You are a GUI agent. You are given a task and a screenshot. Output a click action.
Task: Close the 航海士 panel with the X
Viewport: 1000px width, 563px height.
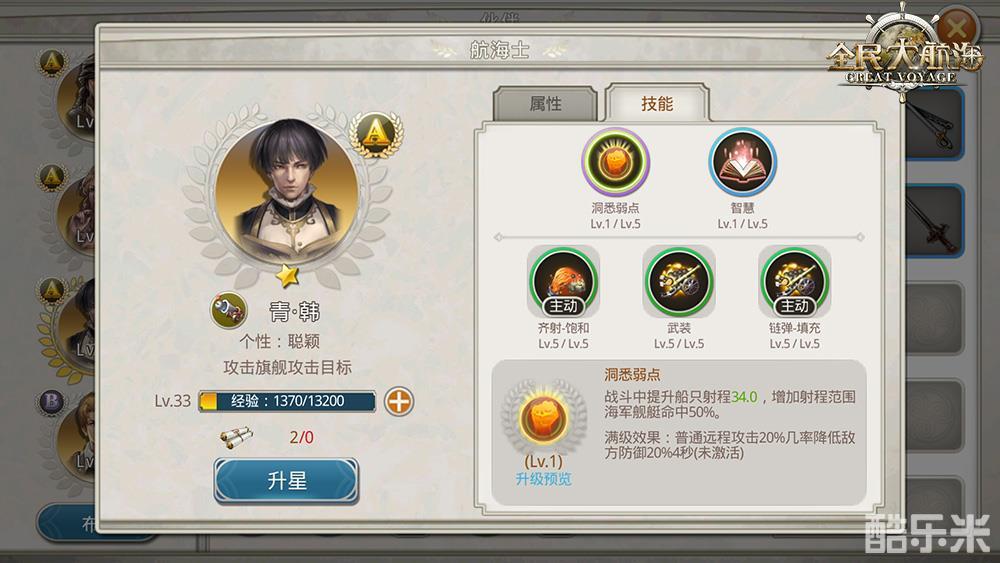[957, 27]
